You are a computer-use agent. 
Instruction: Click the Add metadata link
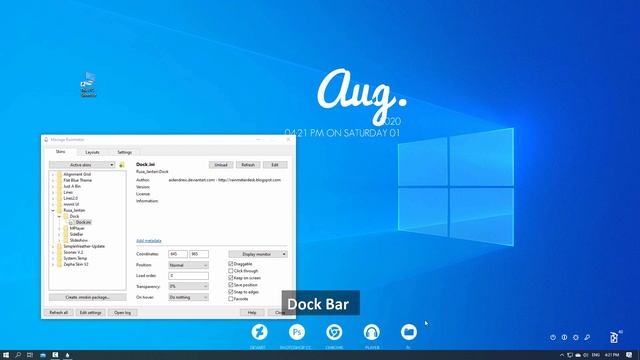149,241
